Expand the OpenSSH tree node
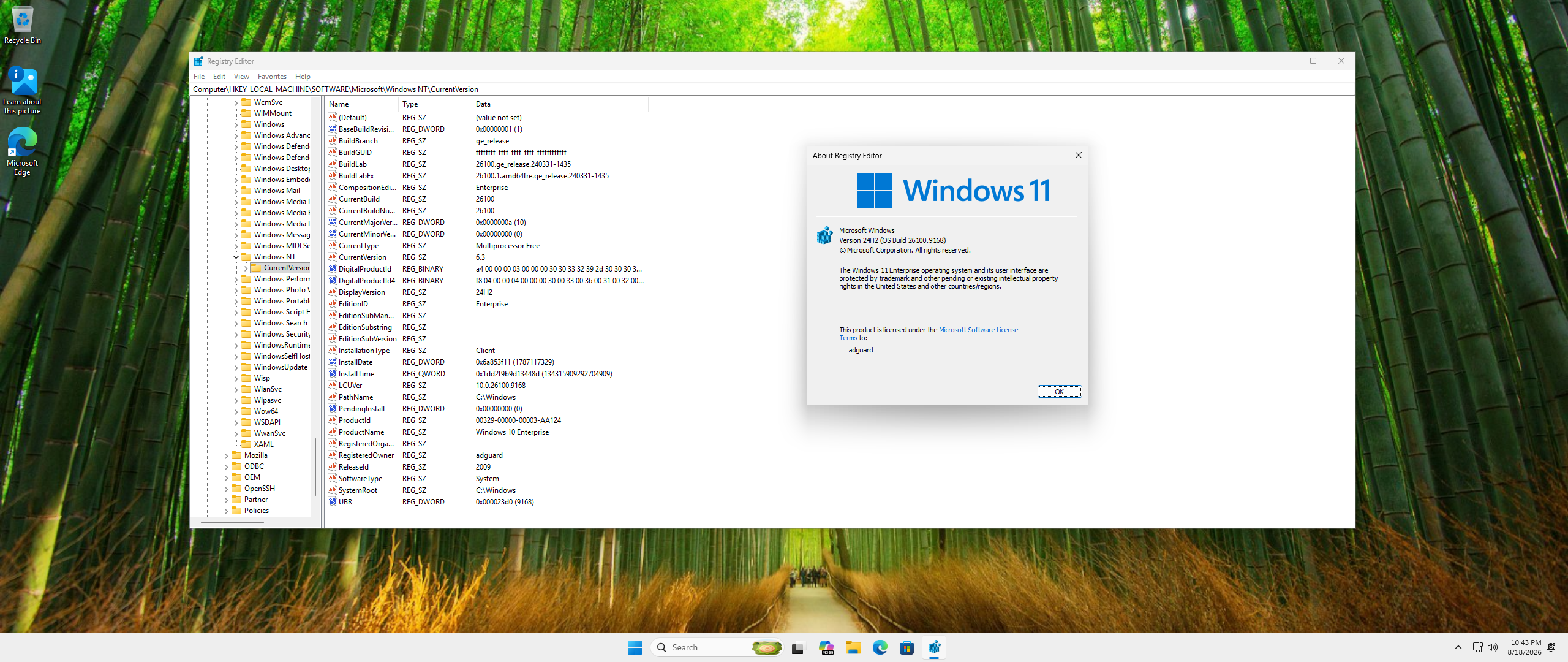Viewport: 1568px width, 662px height. coord(226,489)
